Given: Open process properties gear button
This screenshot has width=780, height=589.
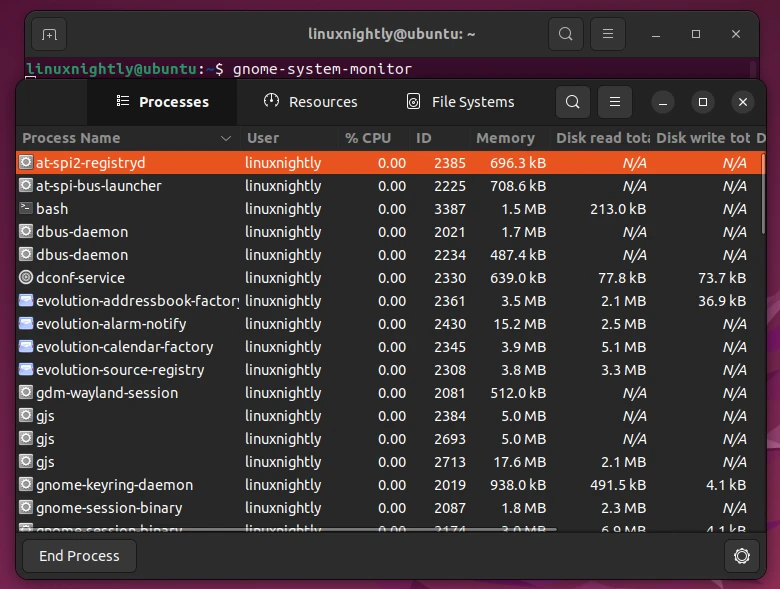Looking at the screenshot, I should [741, 556].
